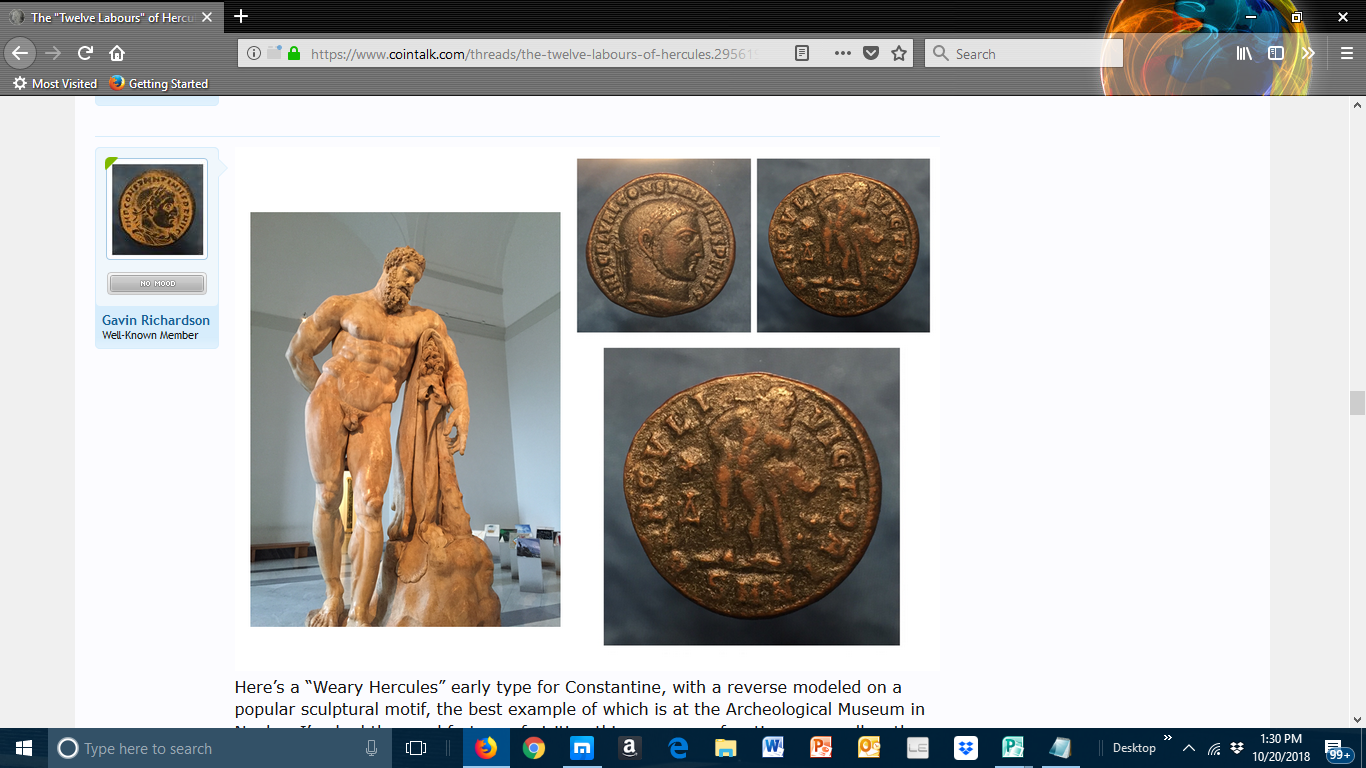Click the Getting Started bookmark
This screenshot has height=768, width=1366.
click(159, 84)
